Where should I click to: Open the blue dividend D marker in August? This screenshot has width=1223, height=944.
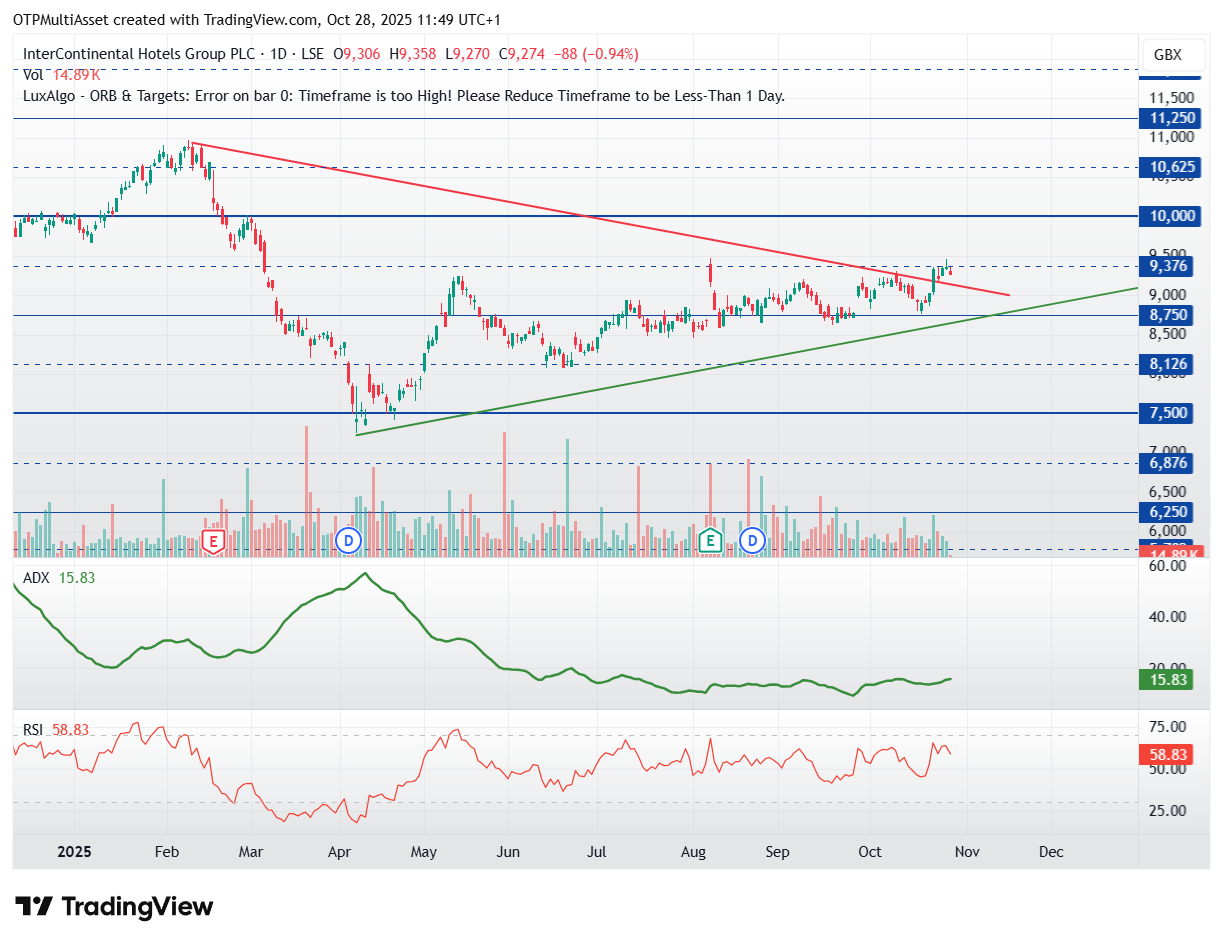(x=752, y=541)
